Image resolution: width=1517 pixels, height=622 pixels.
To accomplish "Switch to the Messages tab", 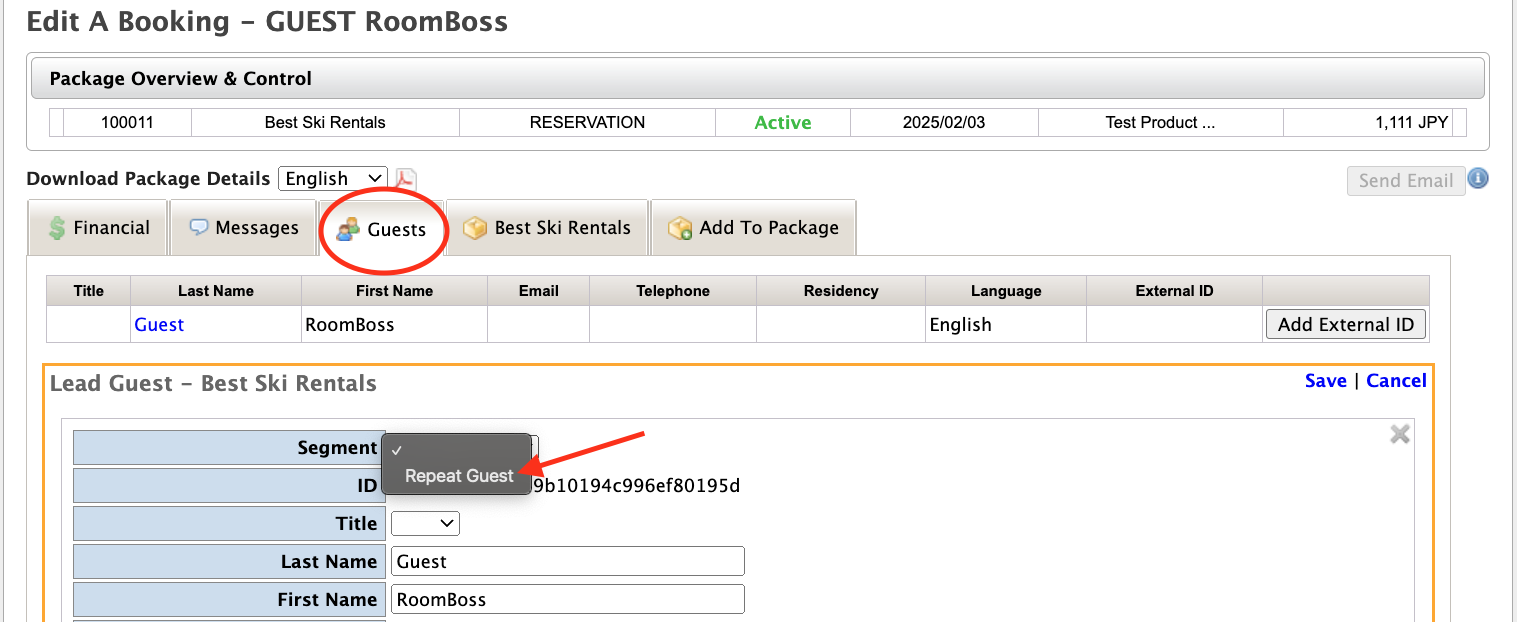I will (x=243, y=227).
